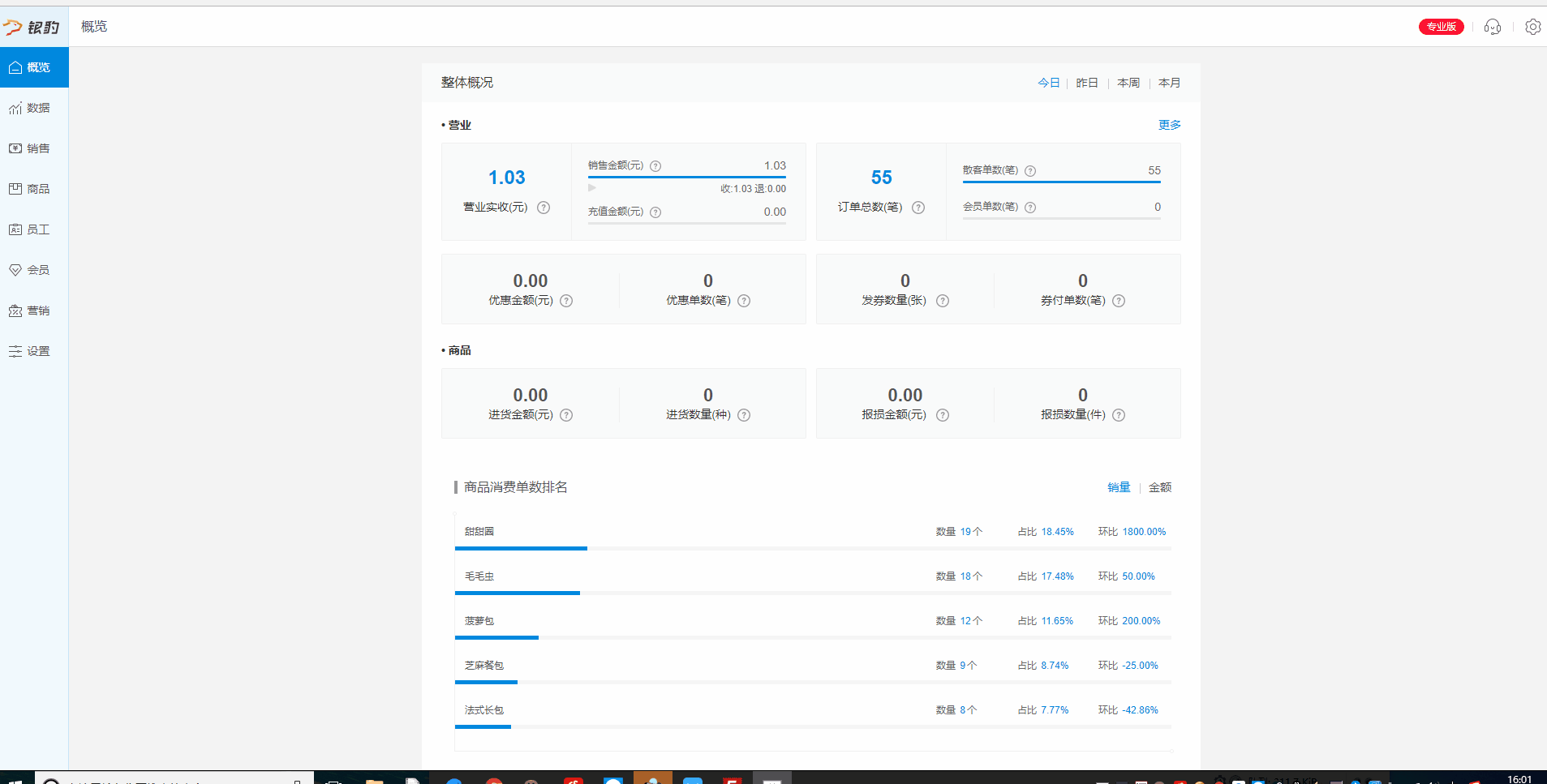The image size is (1547, 784).
Task: Click help icon beside 充值金额(元)
Action: 655,212
